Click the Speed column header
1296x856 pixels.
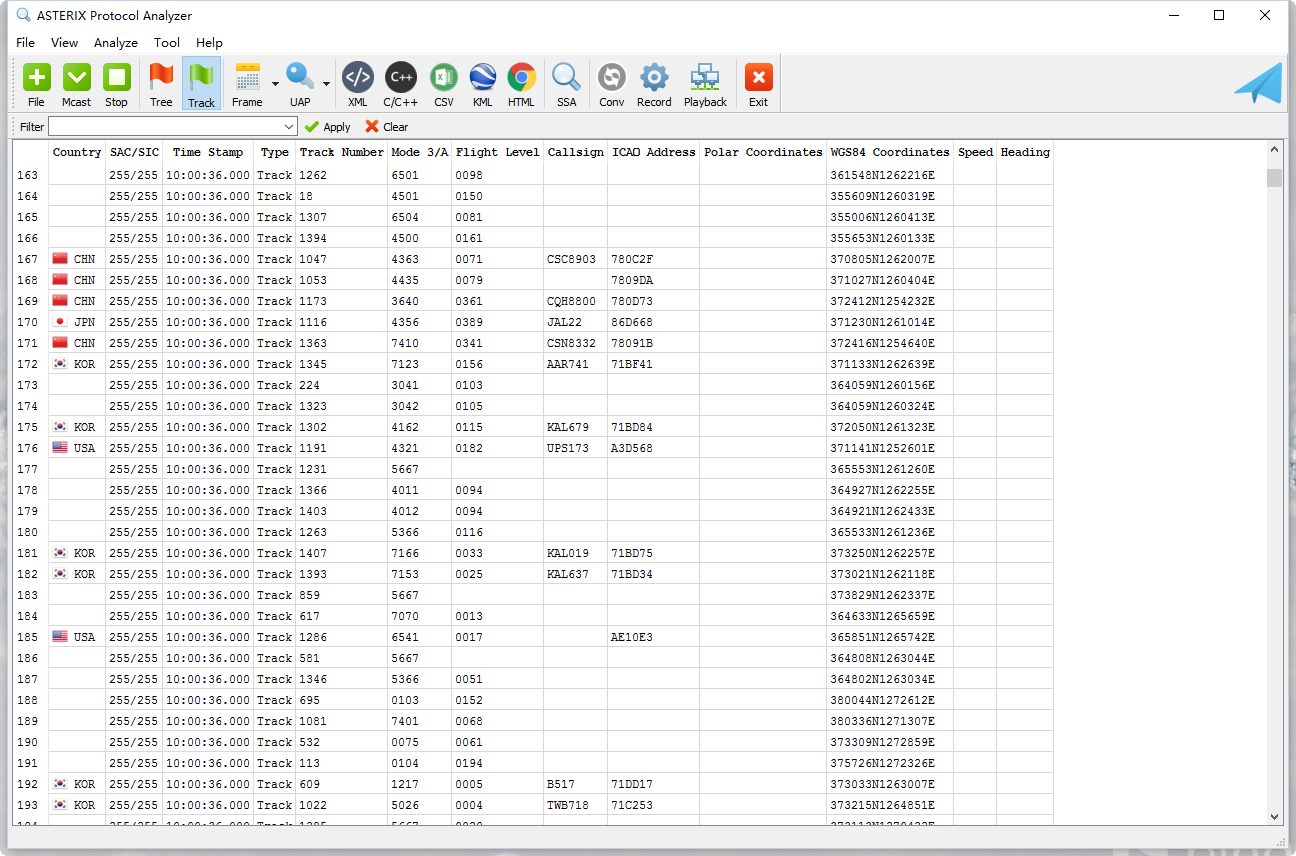coord(975,153)
